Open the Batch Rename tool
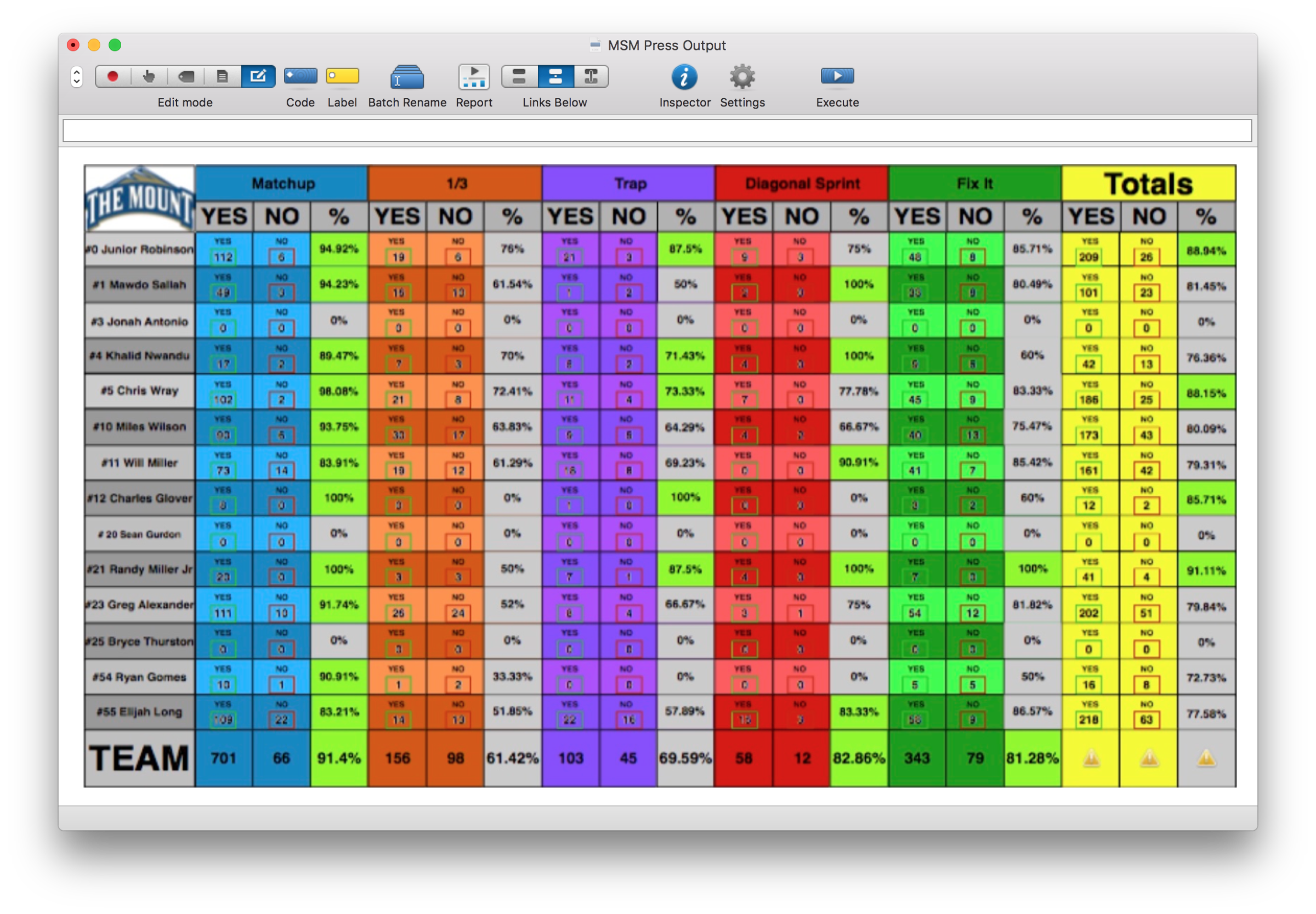1316x914 pixels. 407,77
